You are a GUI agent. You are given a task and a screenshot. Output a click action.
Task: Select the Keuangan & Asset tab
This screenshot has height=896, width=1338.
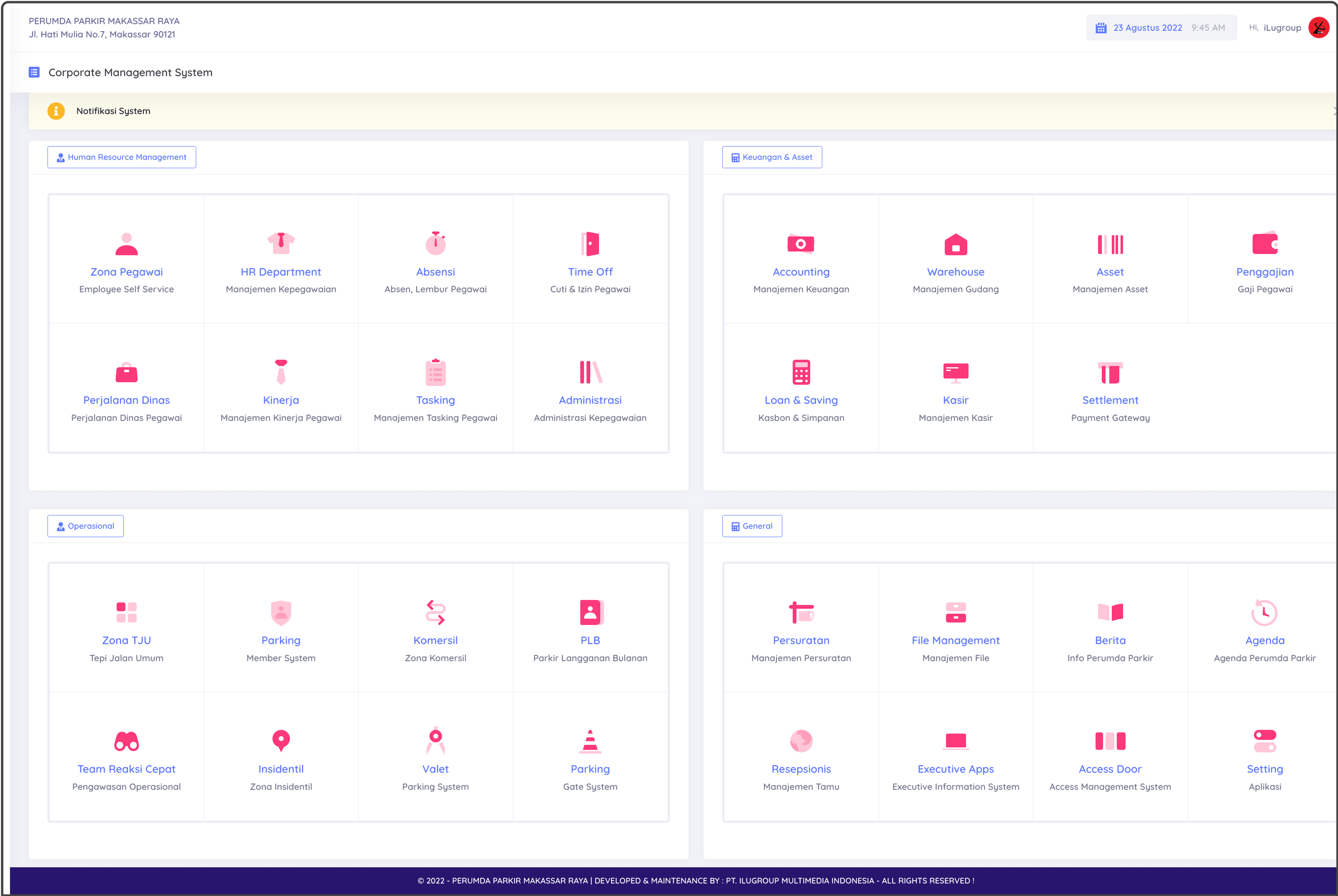coord(771,157)
